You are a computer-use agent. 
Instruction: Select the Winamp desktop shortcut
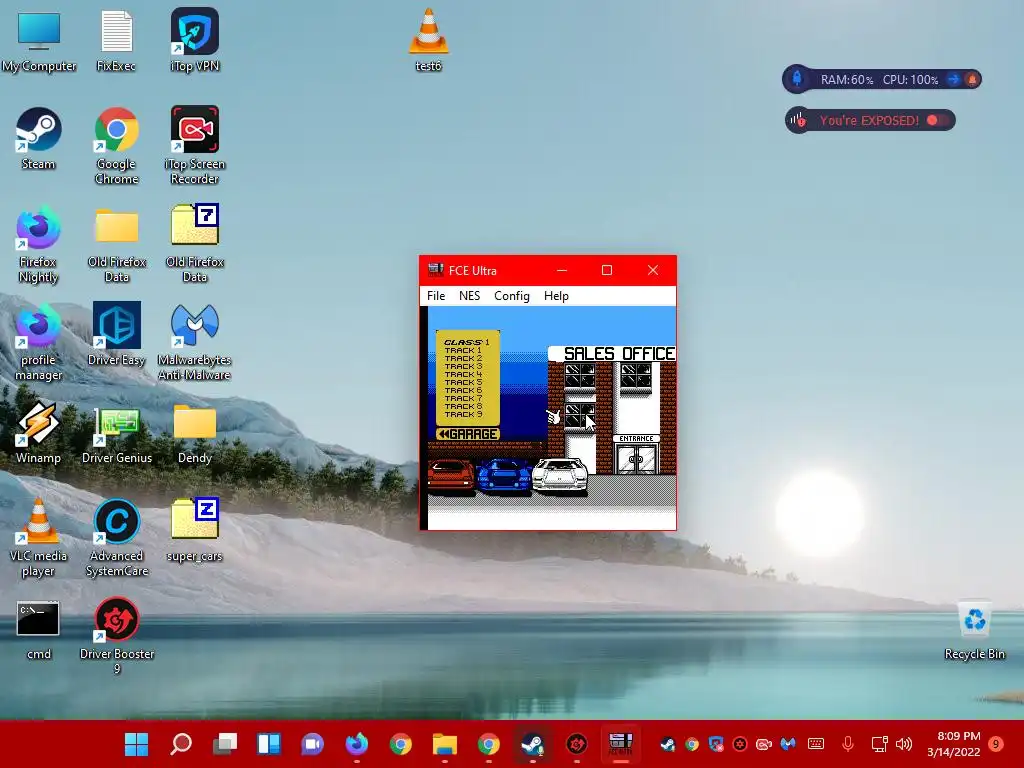click(39, 432)
